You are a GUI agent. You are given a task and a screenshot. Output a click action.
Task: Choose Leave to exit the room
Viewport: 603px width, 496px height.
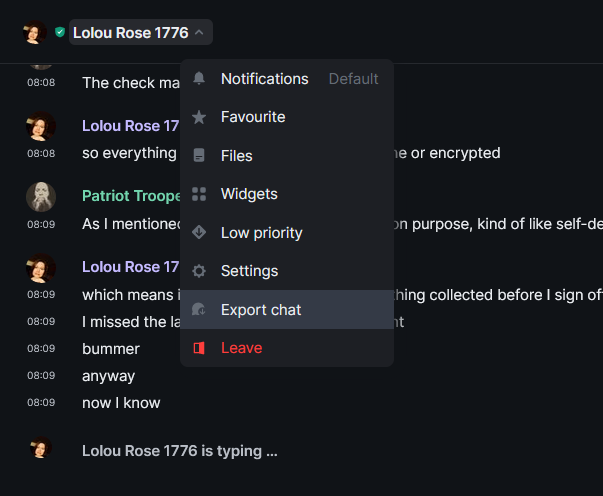[x=241, y=348]
